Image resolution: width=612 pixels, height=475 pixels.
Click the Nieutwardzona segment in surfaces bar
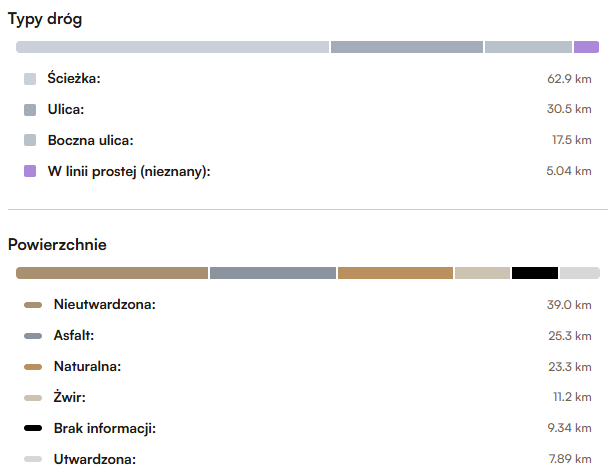pyautogui.click(x=112, y=273)
